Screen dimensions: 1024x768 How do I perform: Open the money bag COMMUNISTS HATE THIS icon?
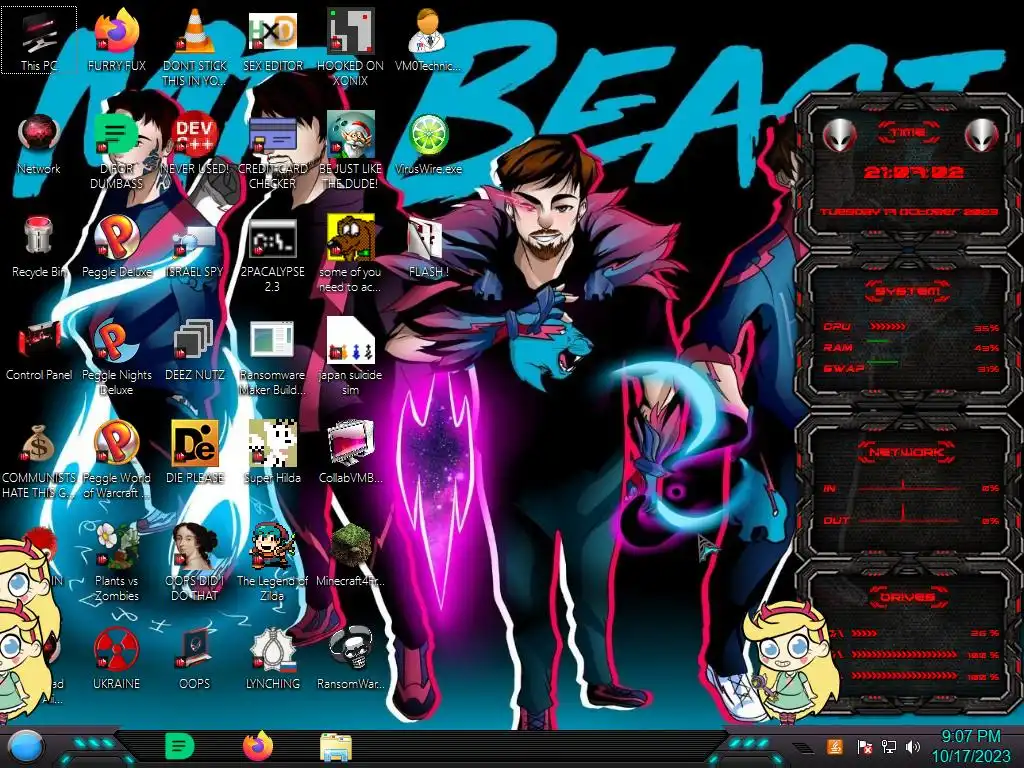39,460
